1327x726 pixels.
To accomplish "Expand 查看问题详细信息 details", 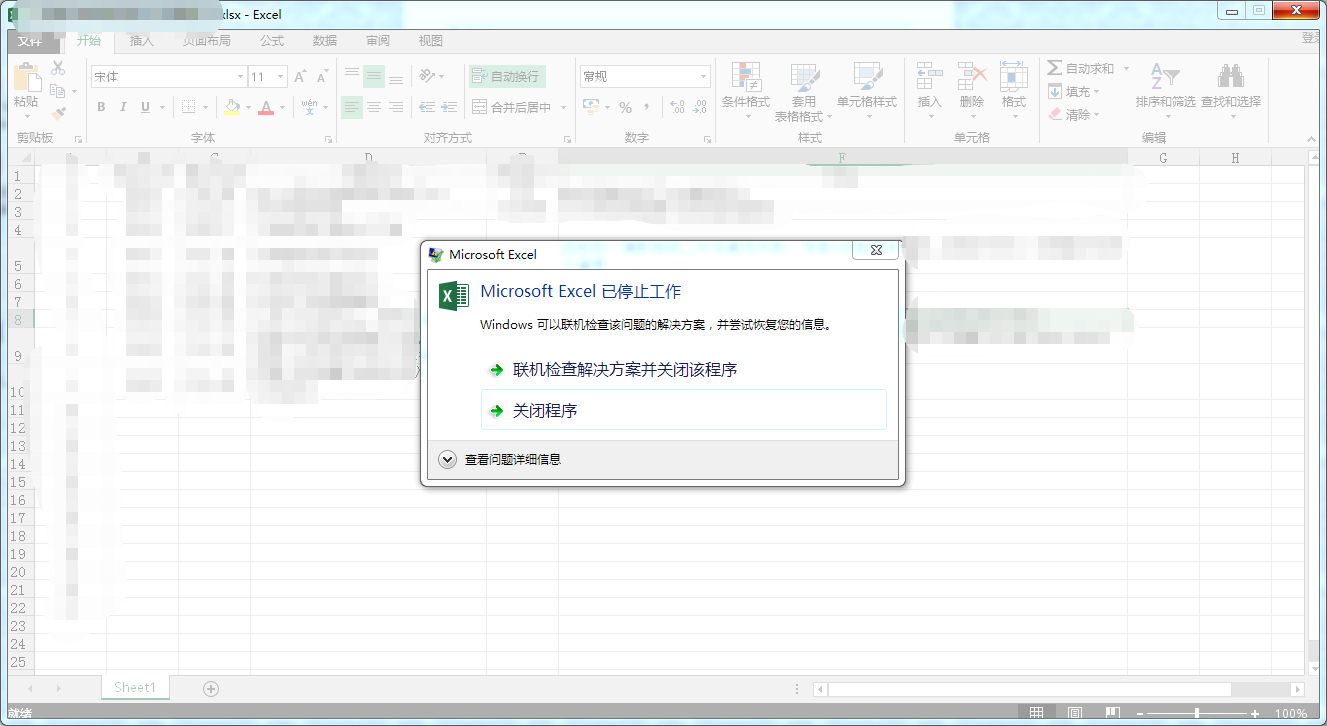I will [x=500, y=459].
